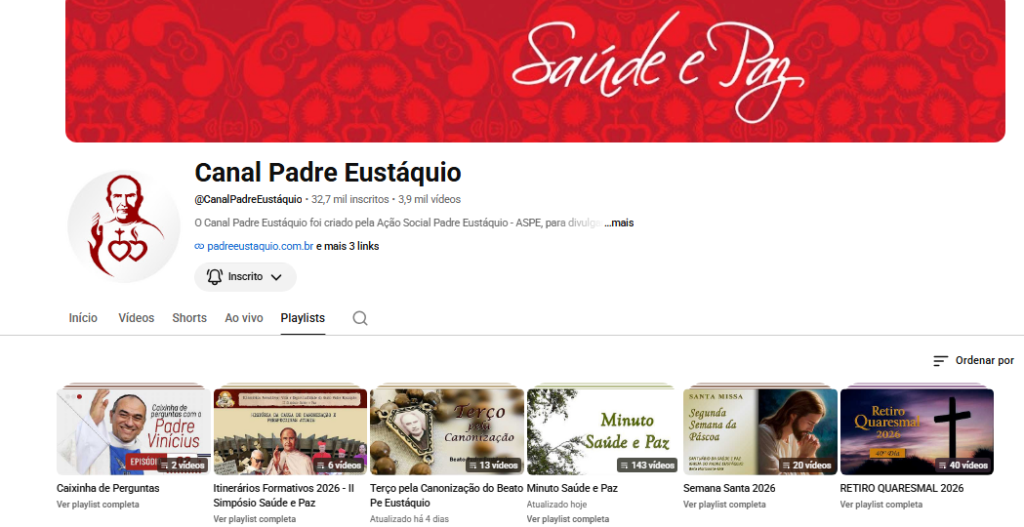The height and width of the screenshot is (527, 1024).
Task: Open Retiro Quaresmal 2026 playlist thumbnail
Action: click(917, 431)
